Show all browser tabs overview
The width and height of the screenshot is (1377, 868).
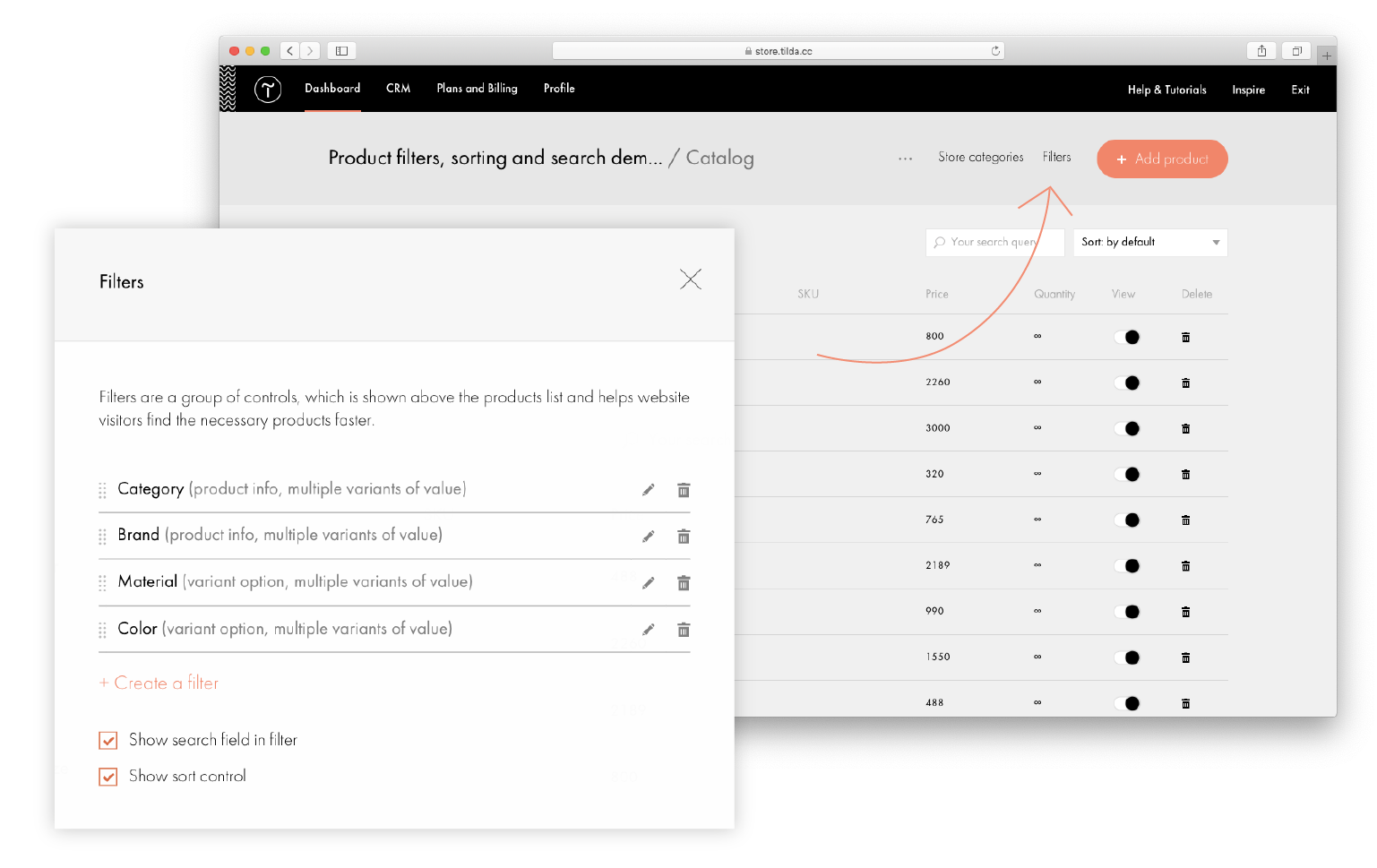click(1296, 51)
